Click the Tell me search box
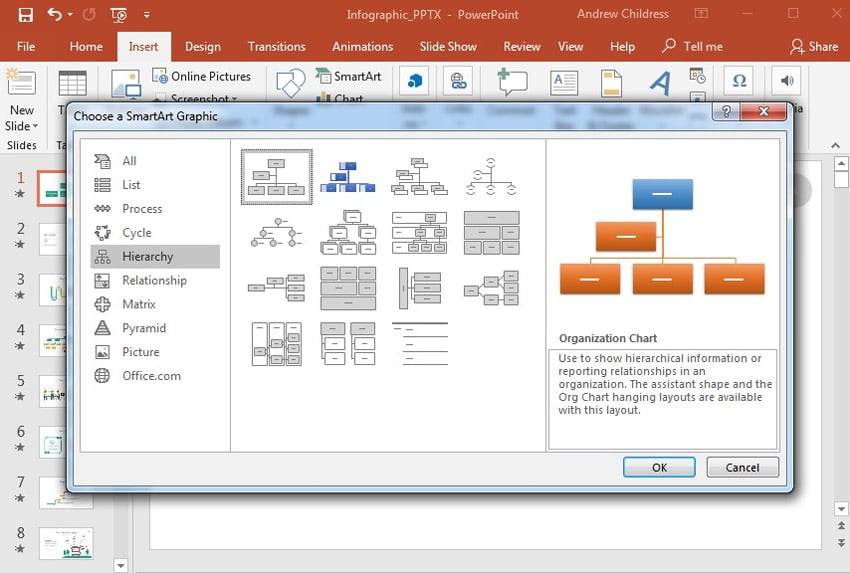Viewport: 850px width, 573px height. (x=702, y=47)
